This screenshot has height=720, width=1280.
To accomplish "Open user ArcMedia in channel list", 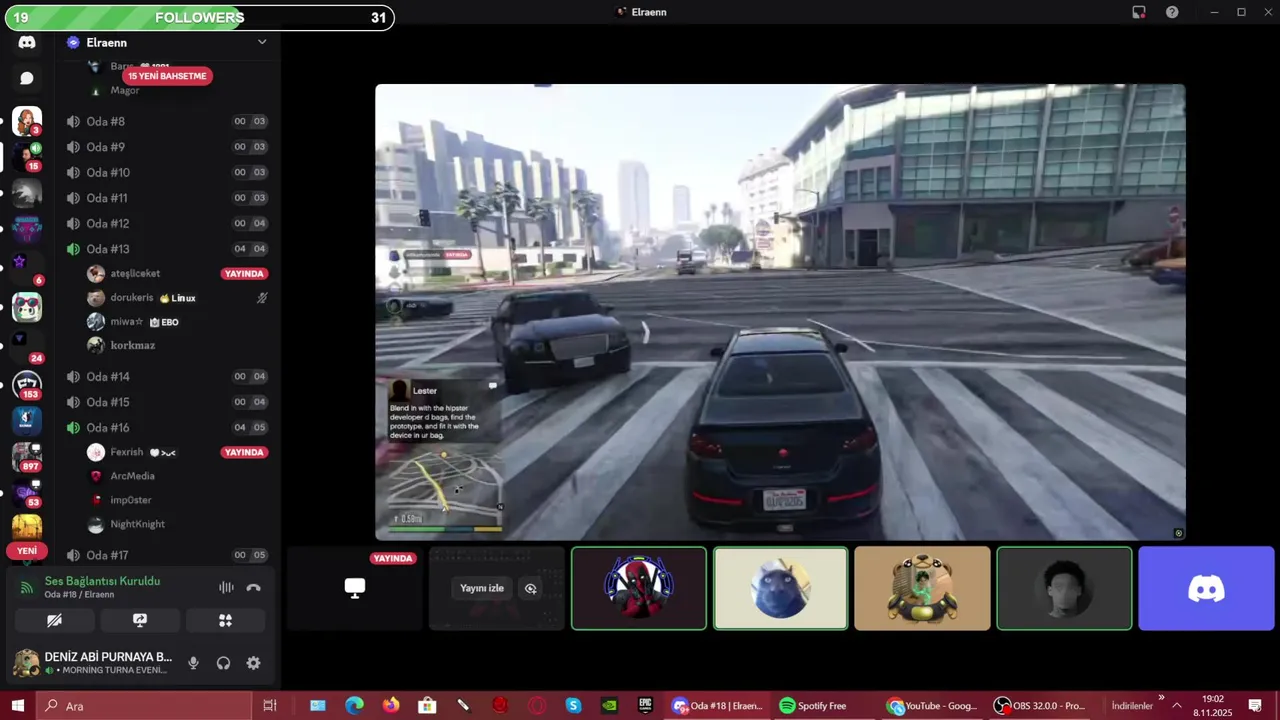I will click(x=132, y=476).
